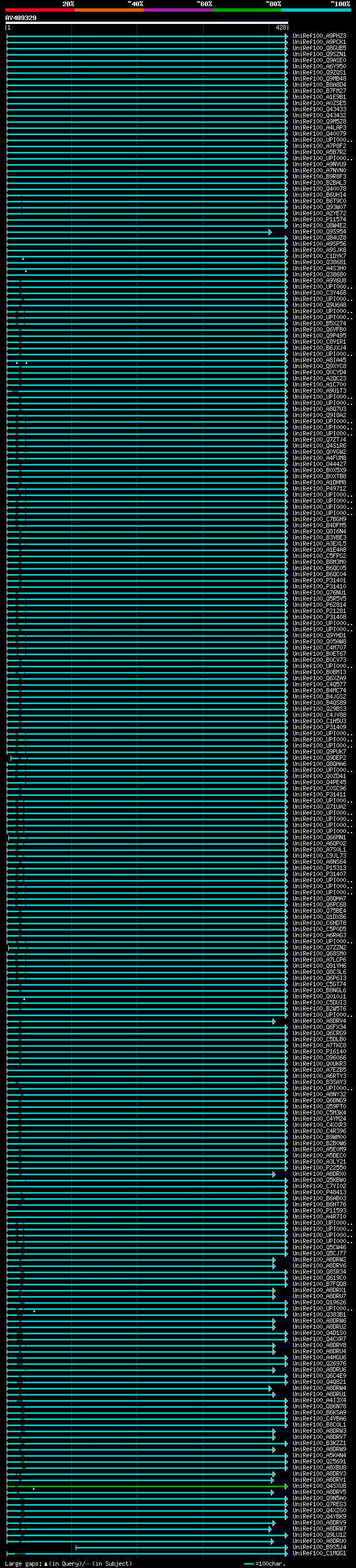Click the green ~80% identity legend segment
Screen dimensions: 356x1568
[x=246, y=10]
